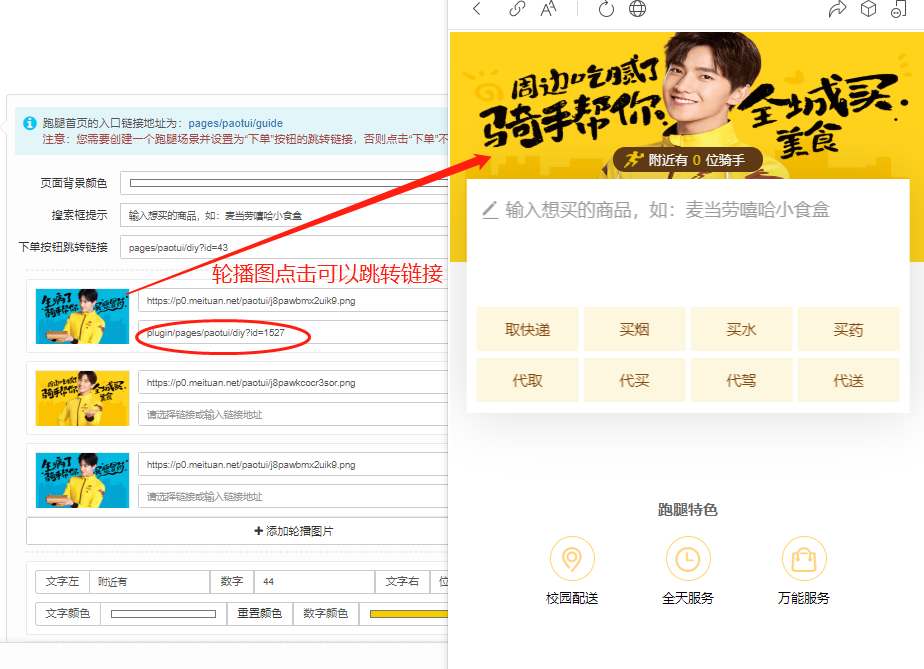Click the 重置颜色 button
The width and height of the screenshot is (924, 669).
click(259, 614)
